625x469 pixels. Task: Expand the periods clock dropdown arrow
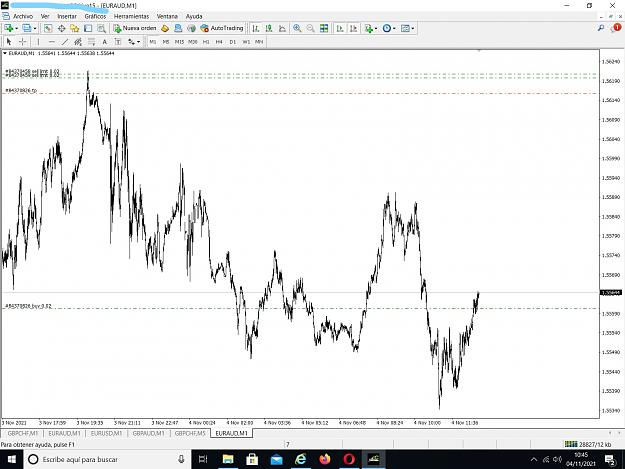tap(394, 28)
